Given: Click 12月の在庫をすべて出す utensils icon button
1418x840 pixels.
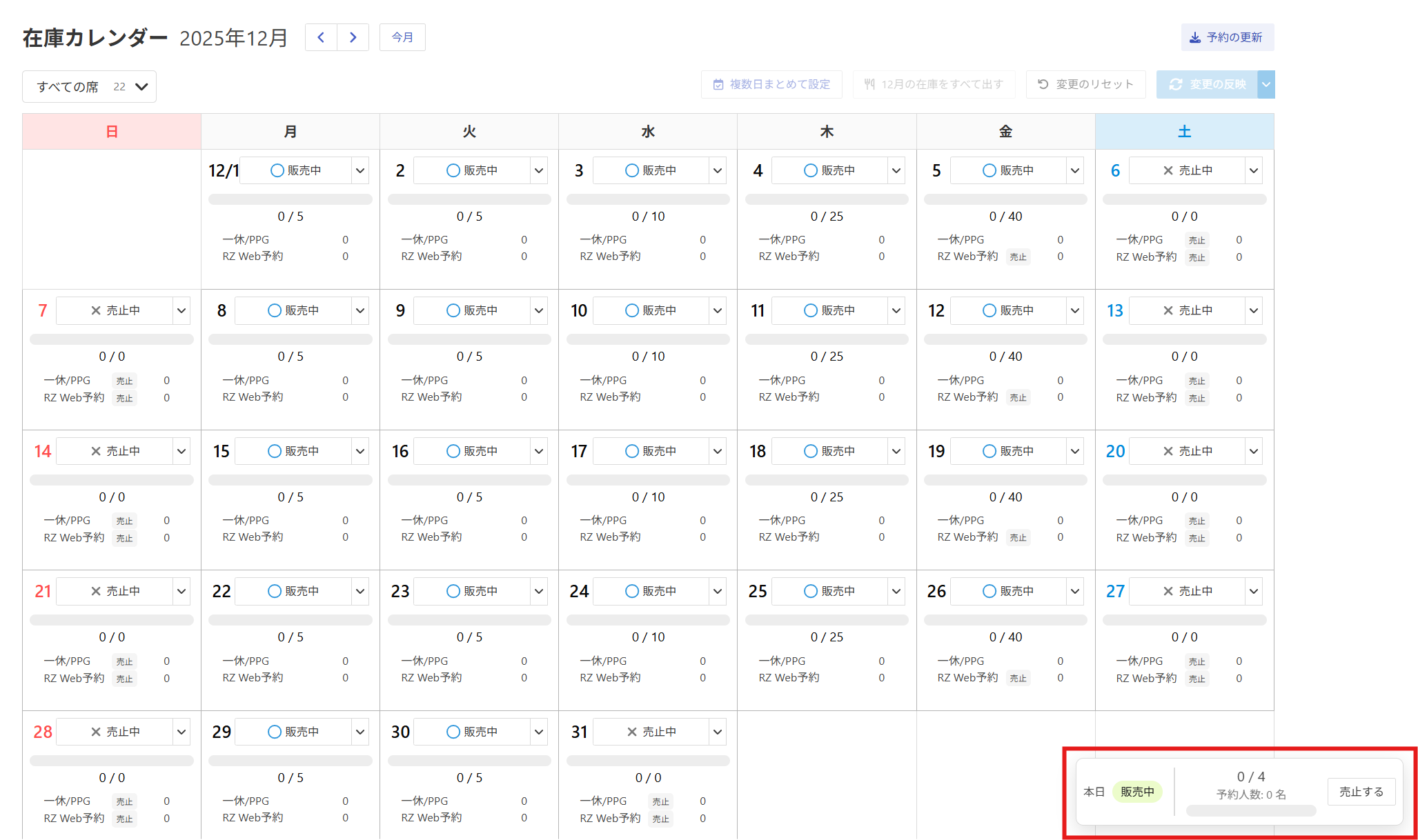Looking at the screenshot, I should pyautogui.click(x=934, y=84).
